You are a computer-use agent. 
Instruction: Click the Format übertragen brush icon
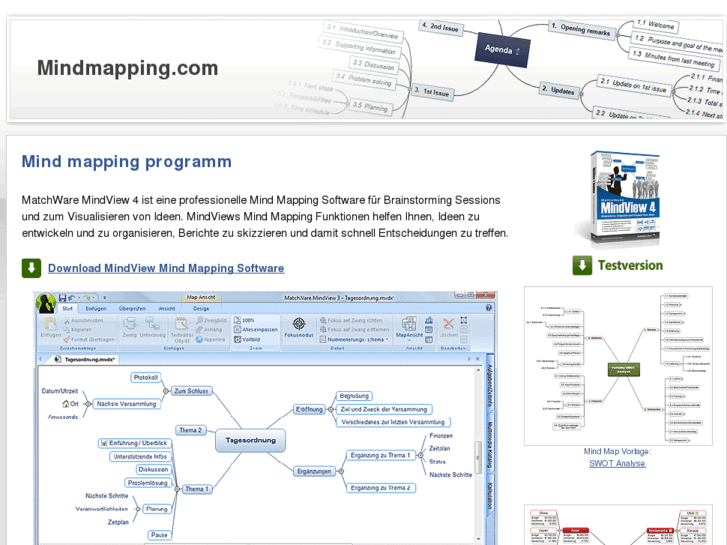67,340
